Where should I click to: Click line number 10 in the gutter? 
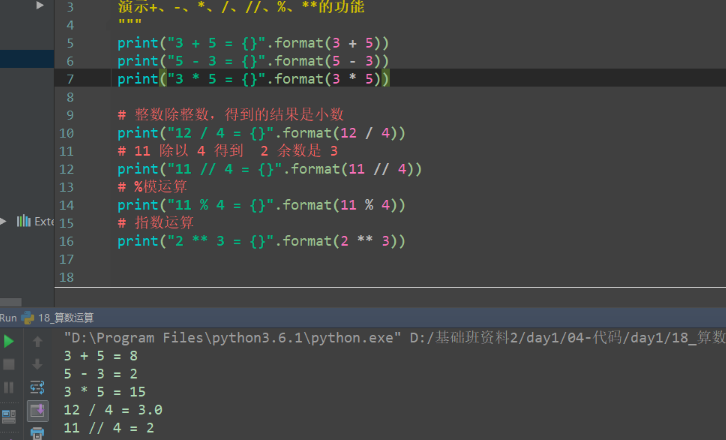tap(66, 133)
